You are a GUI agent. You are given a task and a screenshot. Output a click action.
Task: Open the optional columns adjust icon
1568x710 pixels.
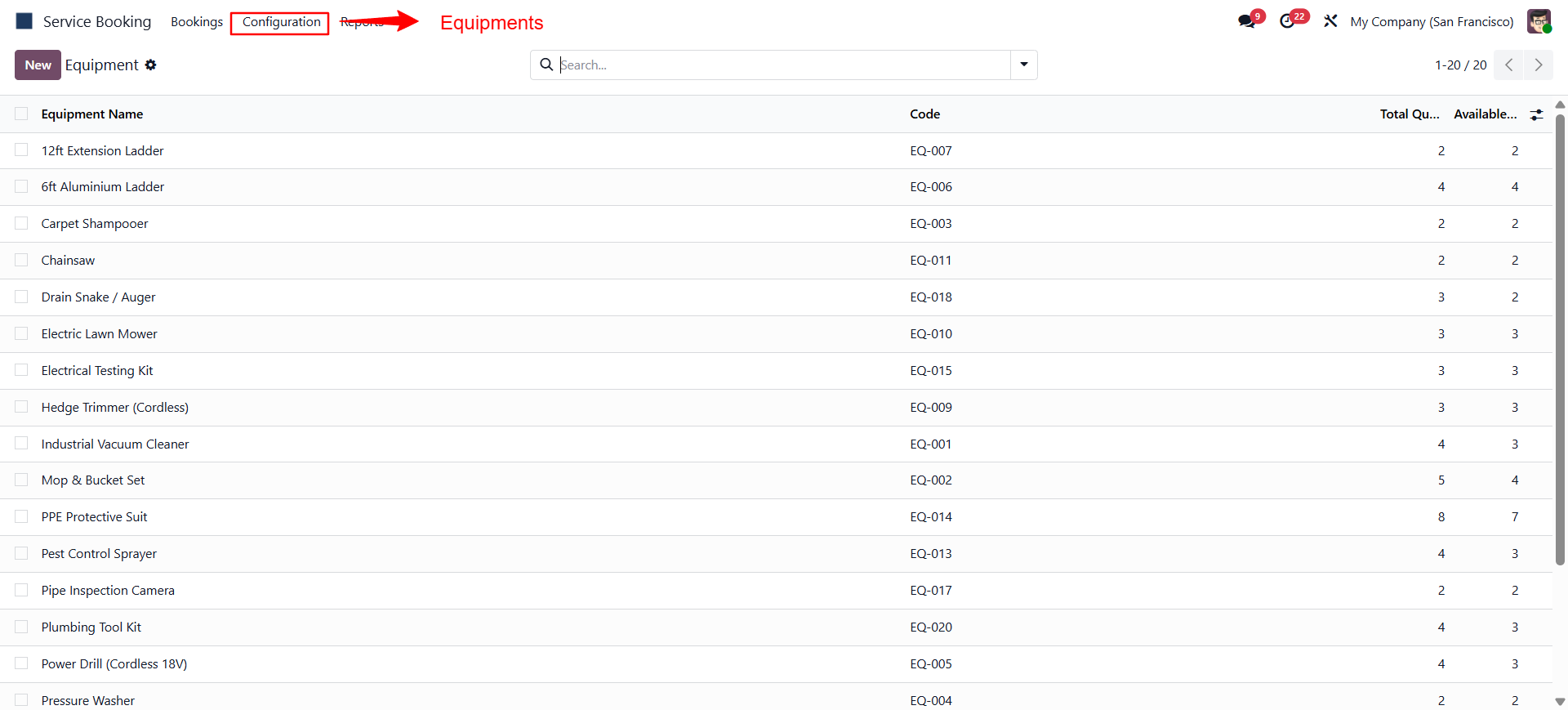pyautogui.click(x=1536, y=114)
